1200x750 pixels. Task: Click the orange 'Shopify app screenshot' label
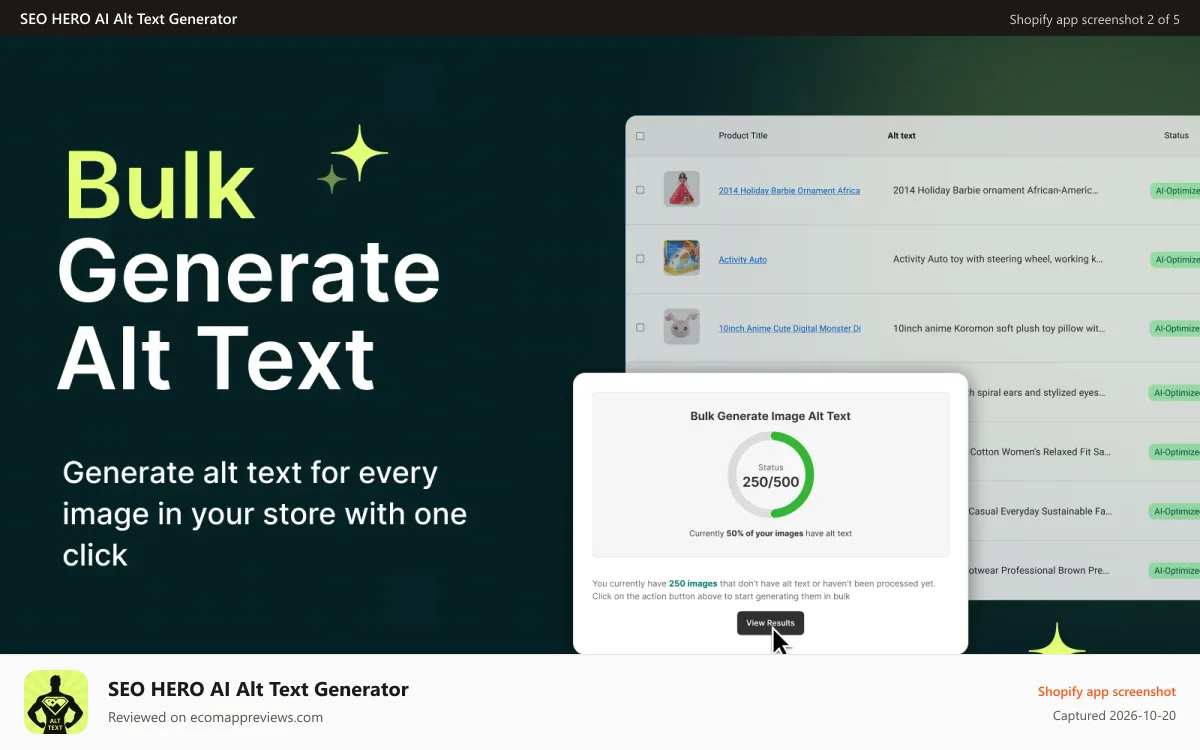1107,691
